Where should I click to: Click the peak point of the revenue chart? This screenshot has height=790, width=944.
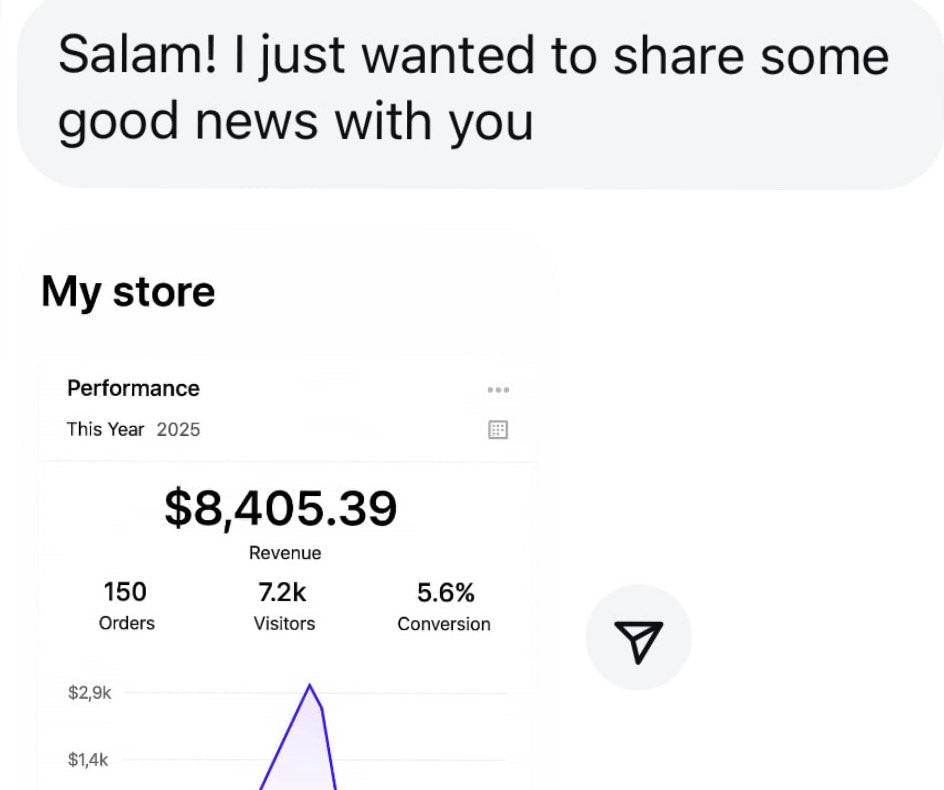click(x=310, y=686)
